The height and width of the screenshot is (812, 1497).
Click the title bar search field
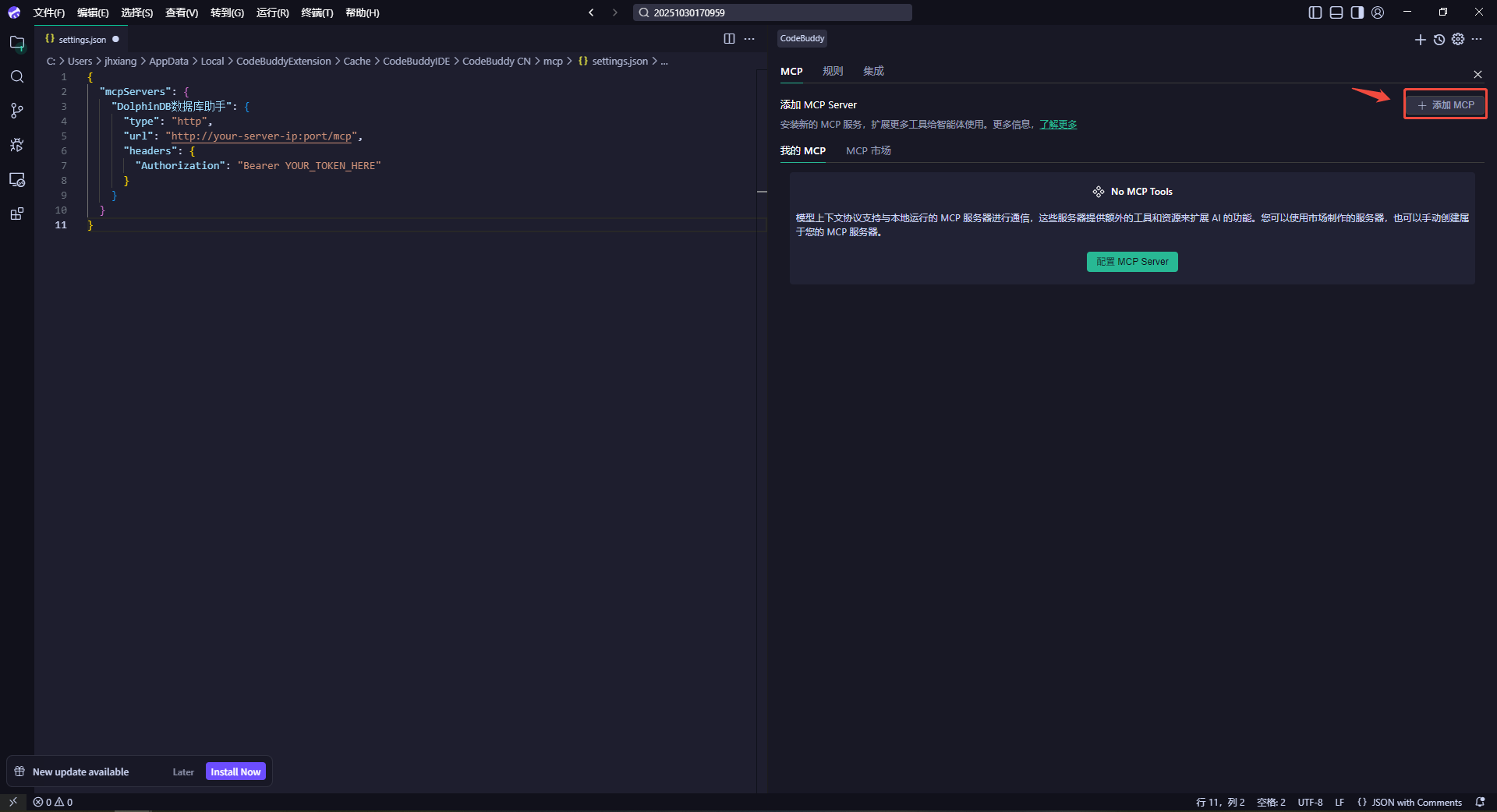pyautogui.click(x=772, y=12)
